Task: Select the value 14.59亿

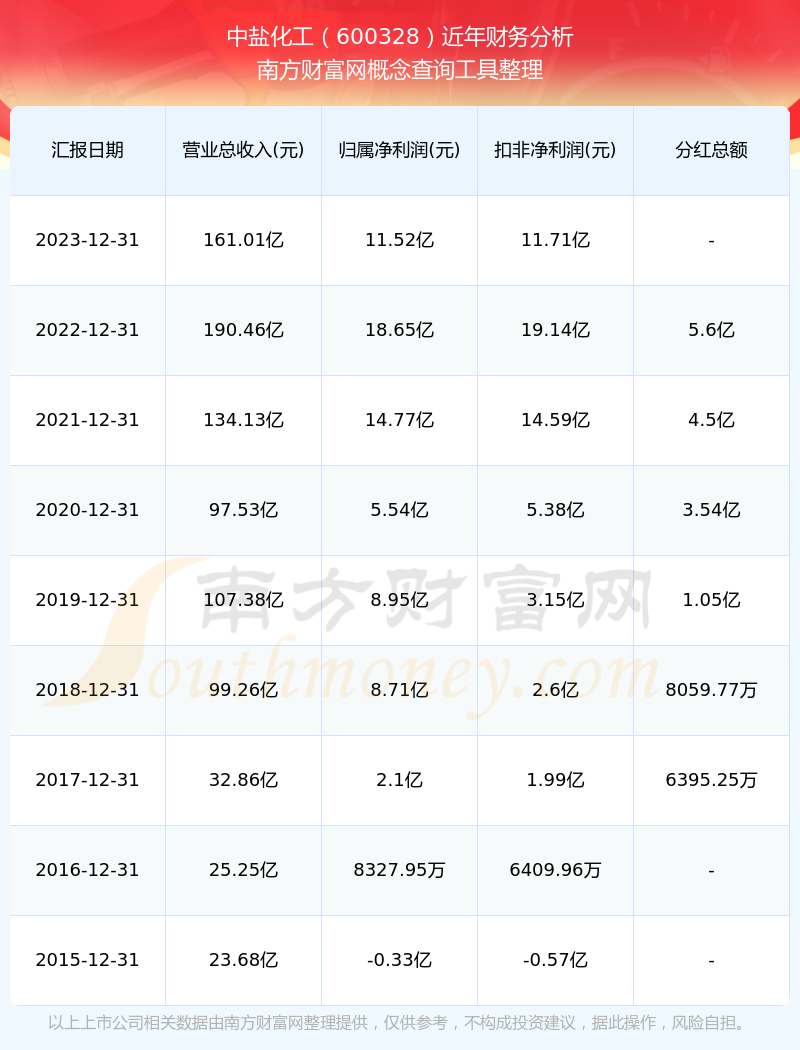Action: coord(555,420)
